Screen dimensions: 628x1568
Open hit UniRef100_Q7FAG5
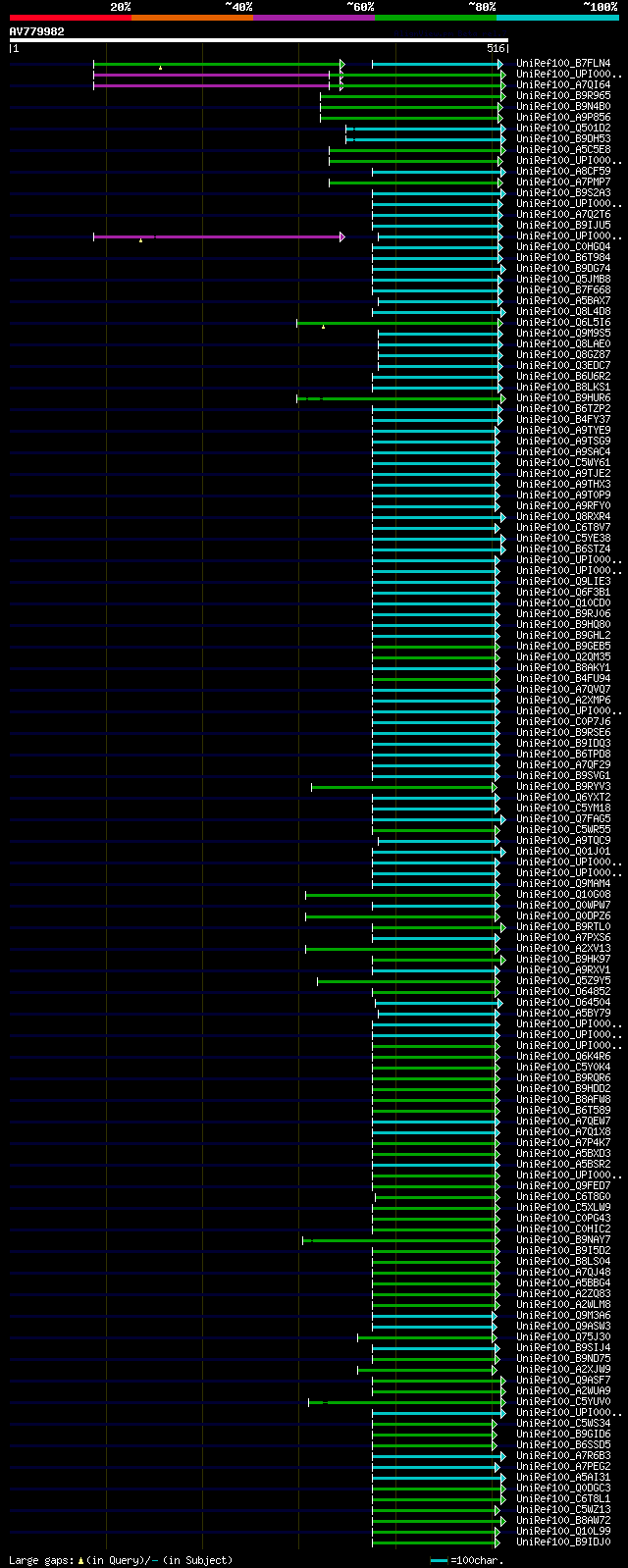point(563,819)
